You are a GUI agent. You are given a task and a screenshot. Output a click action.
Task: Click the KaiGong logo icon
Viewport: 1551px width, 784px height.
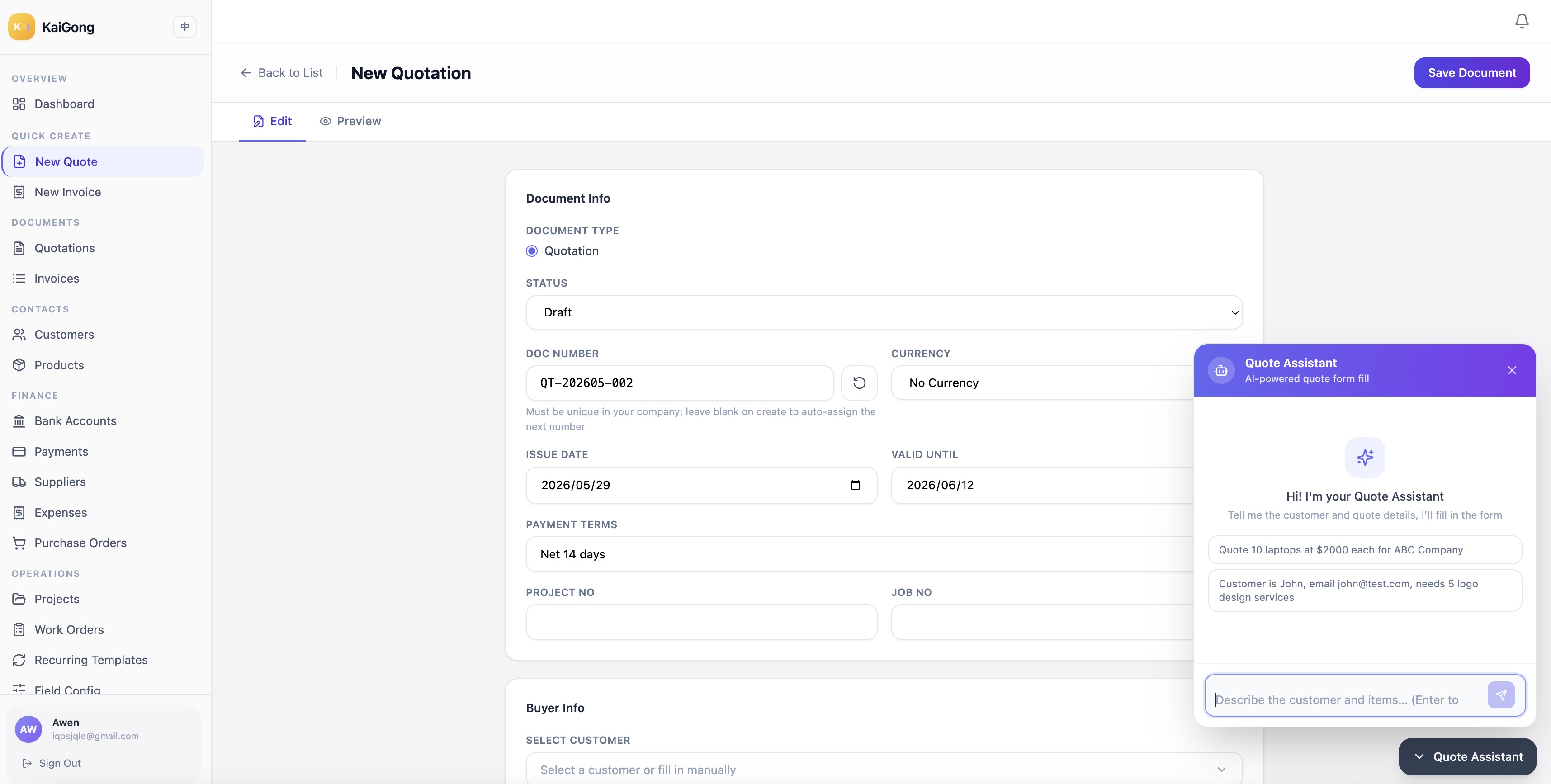tap(22, 27)
